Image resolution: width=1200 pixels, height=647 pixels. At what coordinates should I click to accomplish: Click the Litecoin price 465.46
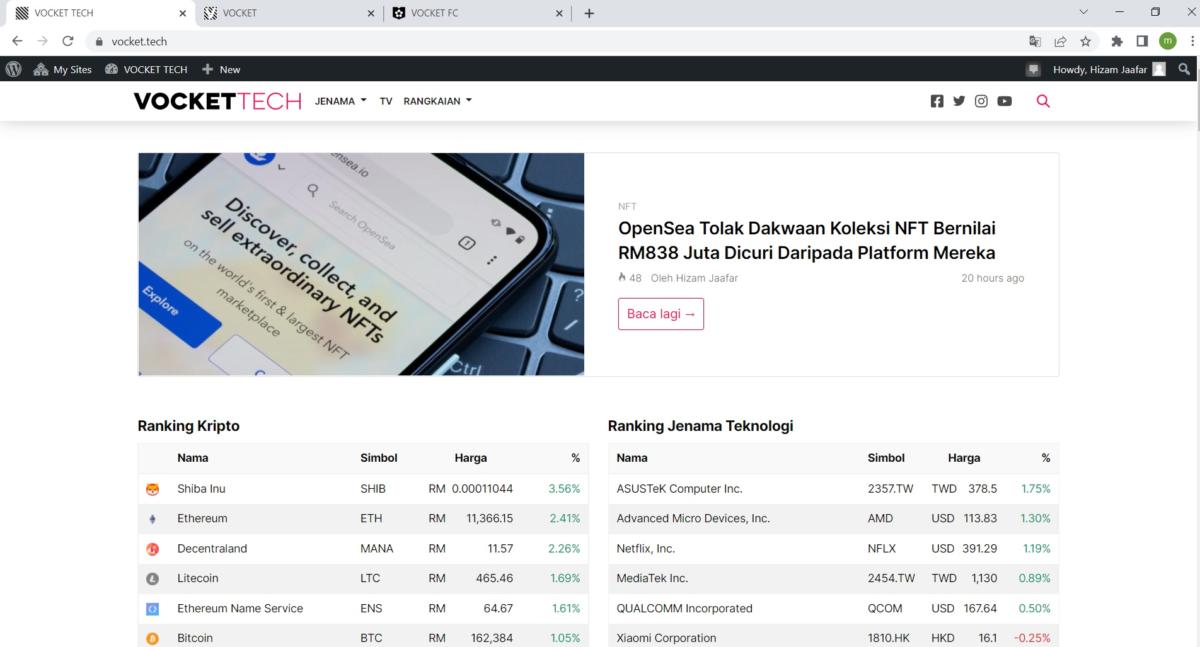tap(494, 579)
